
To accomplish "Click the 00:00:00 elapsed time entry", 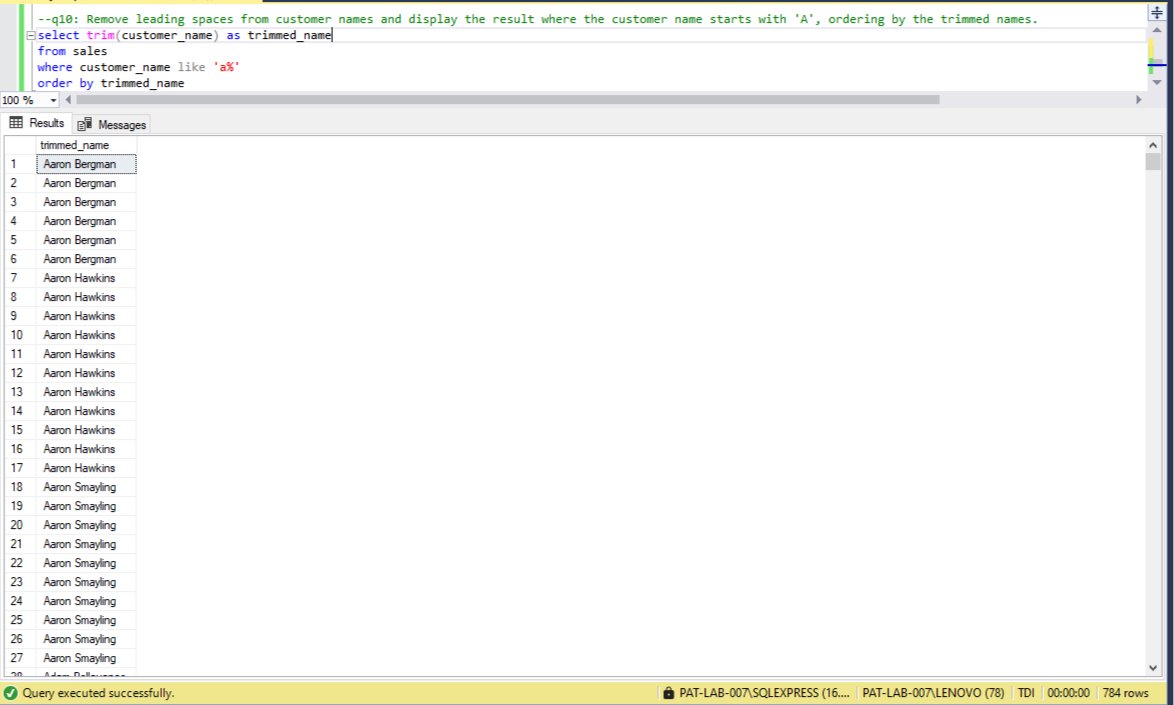I will click(1068, 693).
